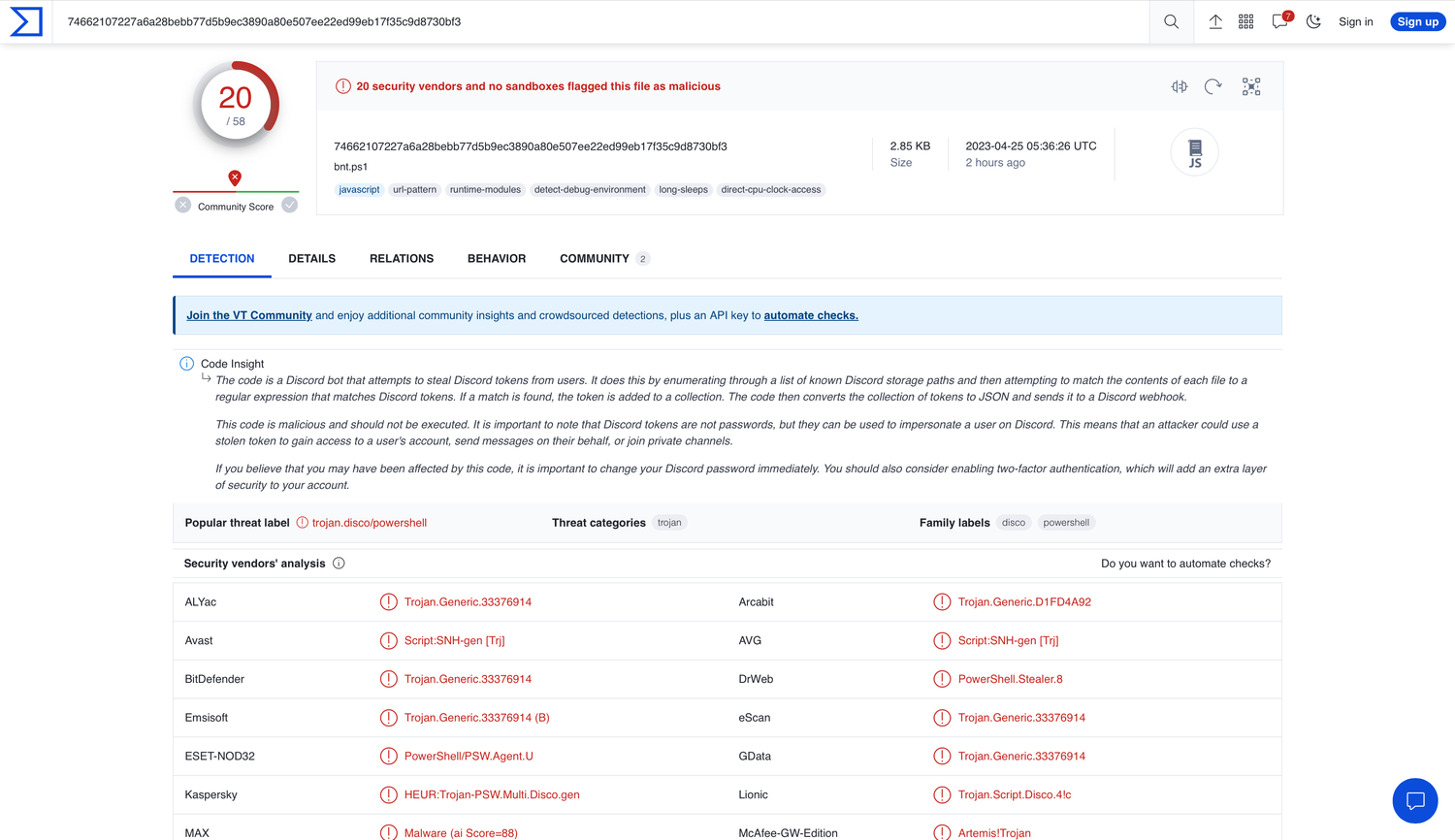
Task: Click GData detection alert icon
Action: [942, 757]
